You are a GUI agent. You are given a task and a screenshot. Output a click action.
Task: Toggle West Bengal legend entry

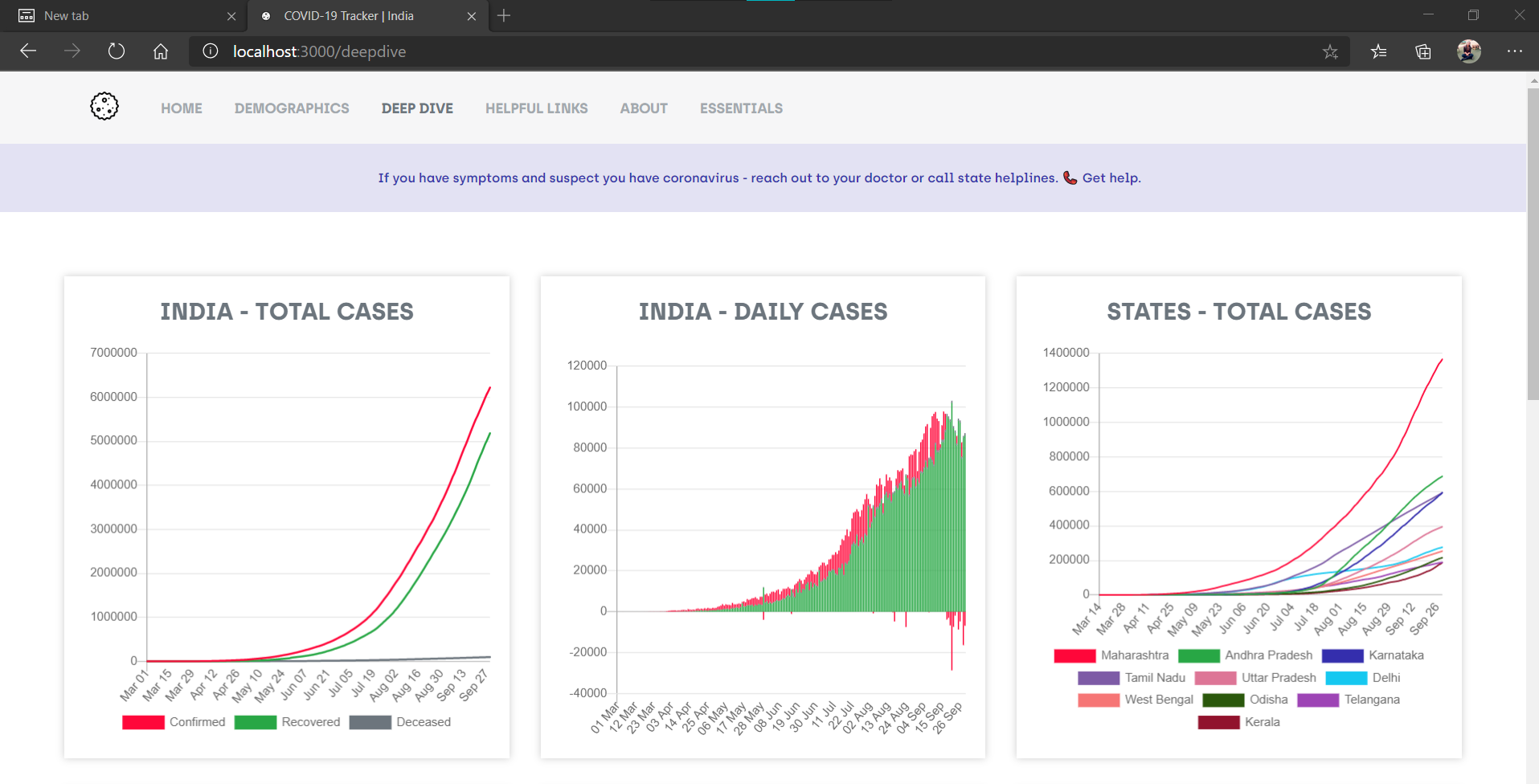point(1136,700)
